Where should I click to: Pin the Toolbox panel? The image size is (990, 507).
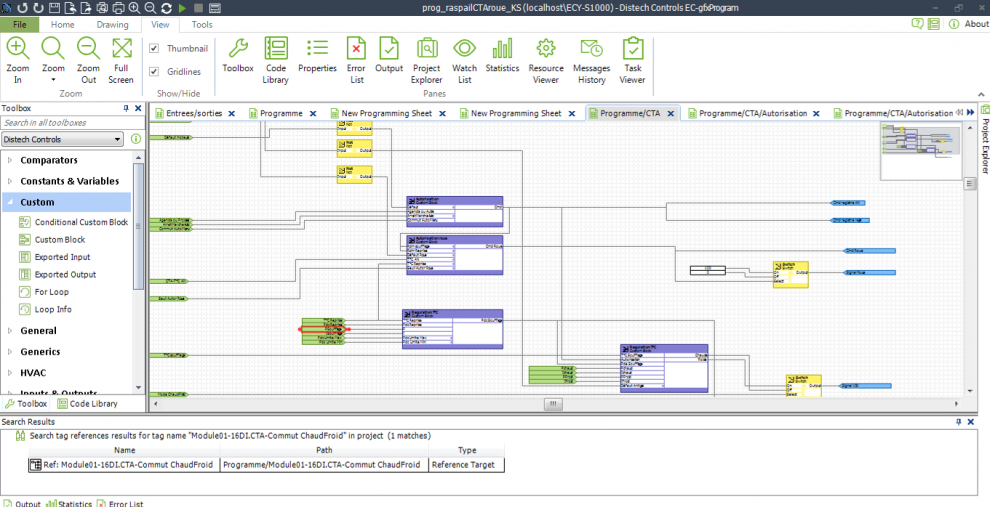point(126,109)
